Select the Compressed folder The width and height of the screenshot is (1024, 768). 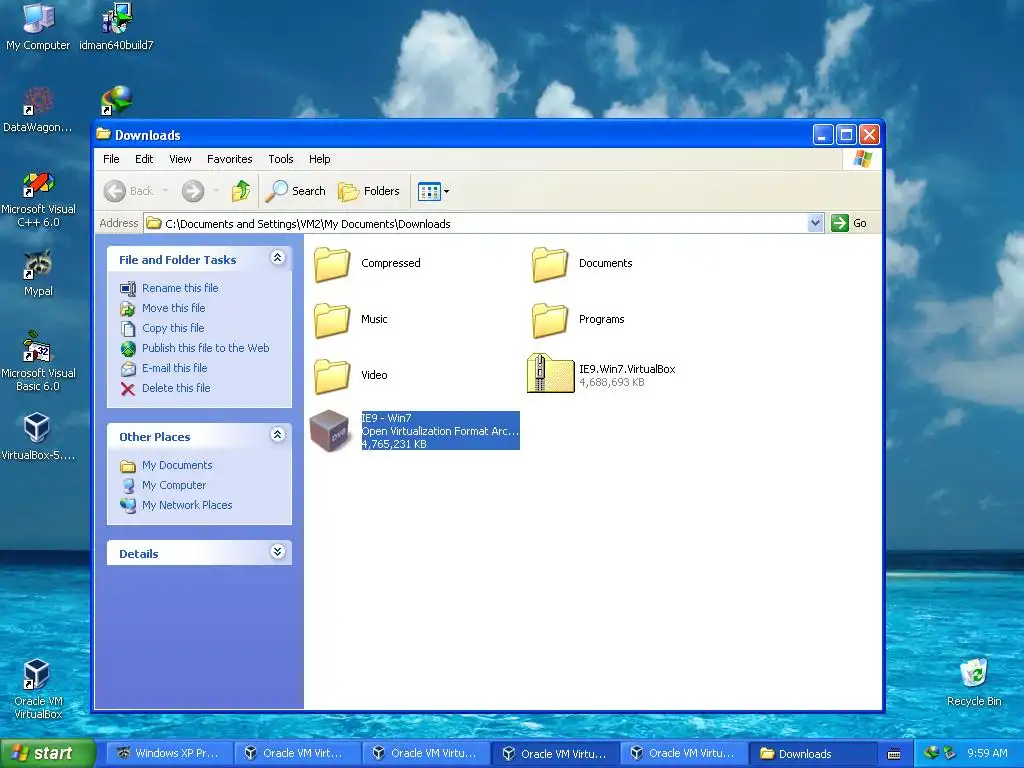click(367, 263)
